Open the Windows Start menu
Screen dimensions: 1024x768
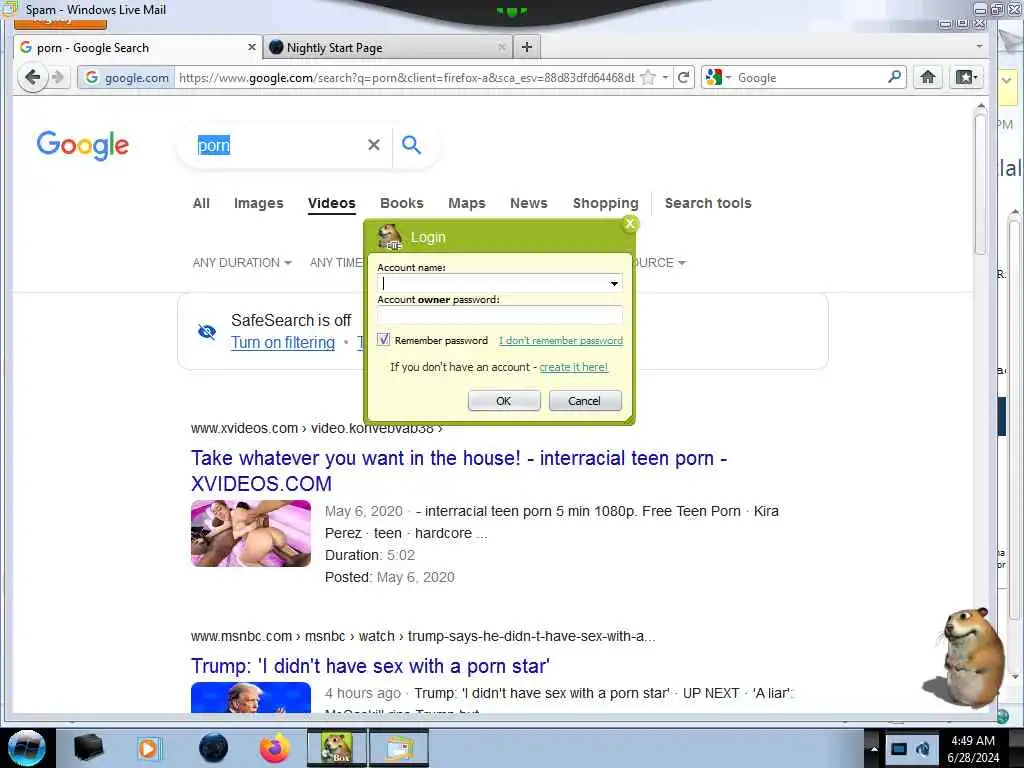click(27, 748)
